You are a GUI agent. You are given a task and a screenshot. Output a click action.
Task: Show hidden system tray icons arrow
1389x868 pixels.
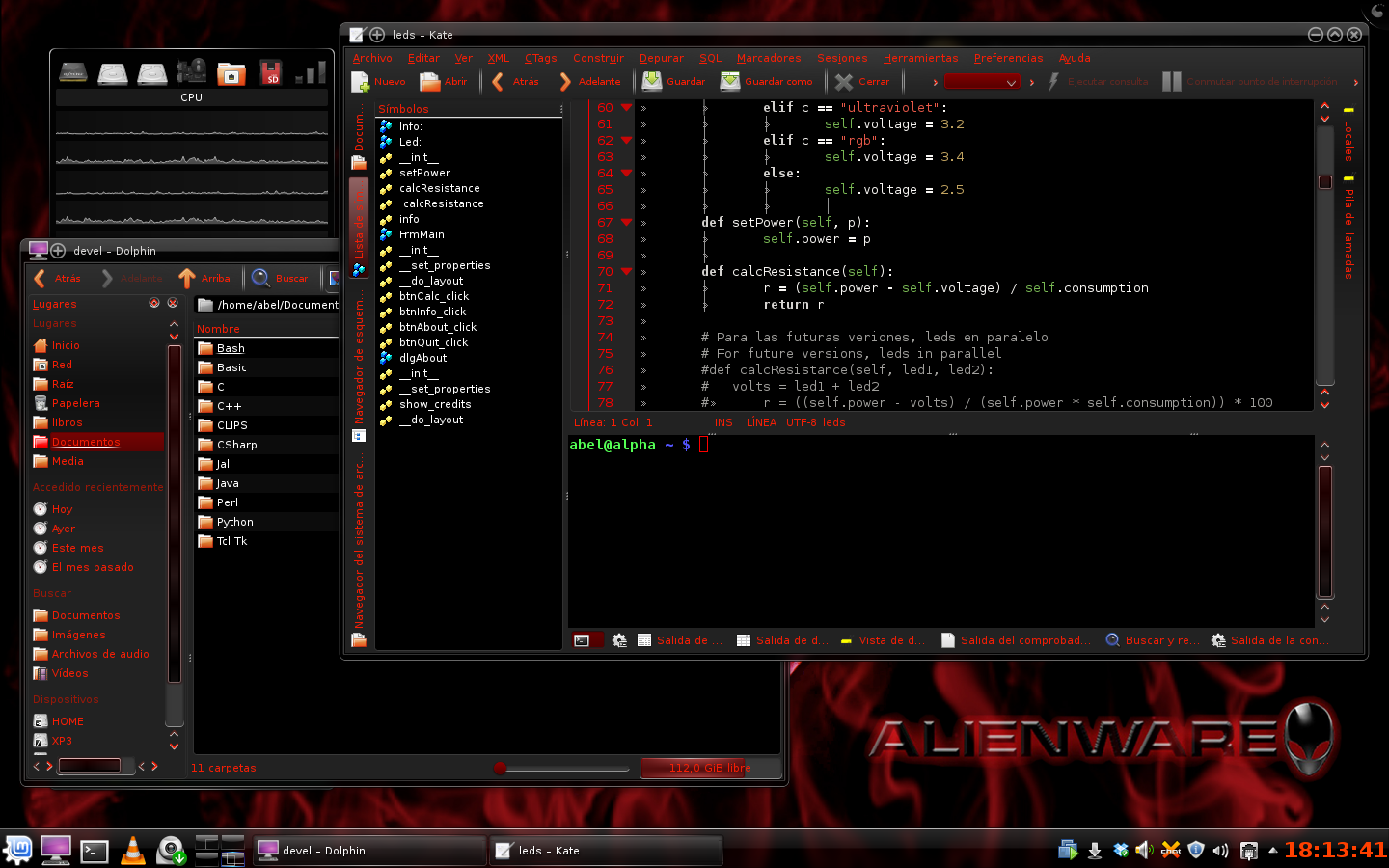pyautogui.click(x=1272, y=850)
